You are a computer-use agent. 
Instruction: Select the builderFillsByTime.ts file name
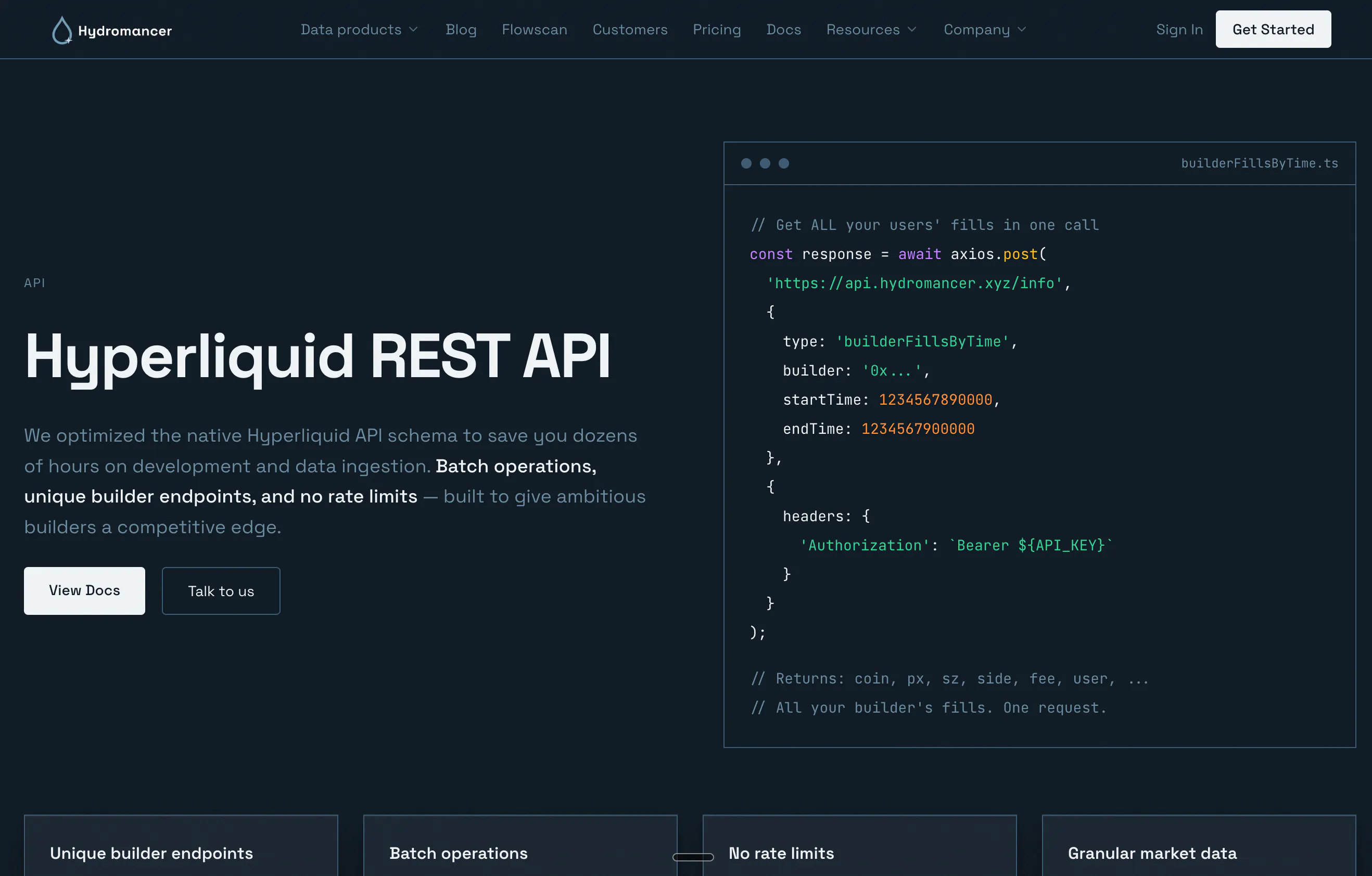[x=1260, y=163]
